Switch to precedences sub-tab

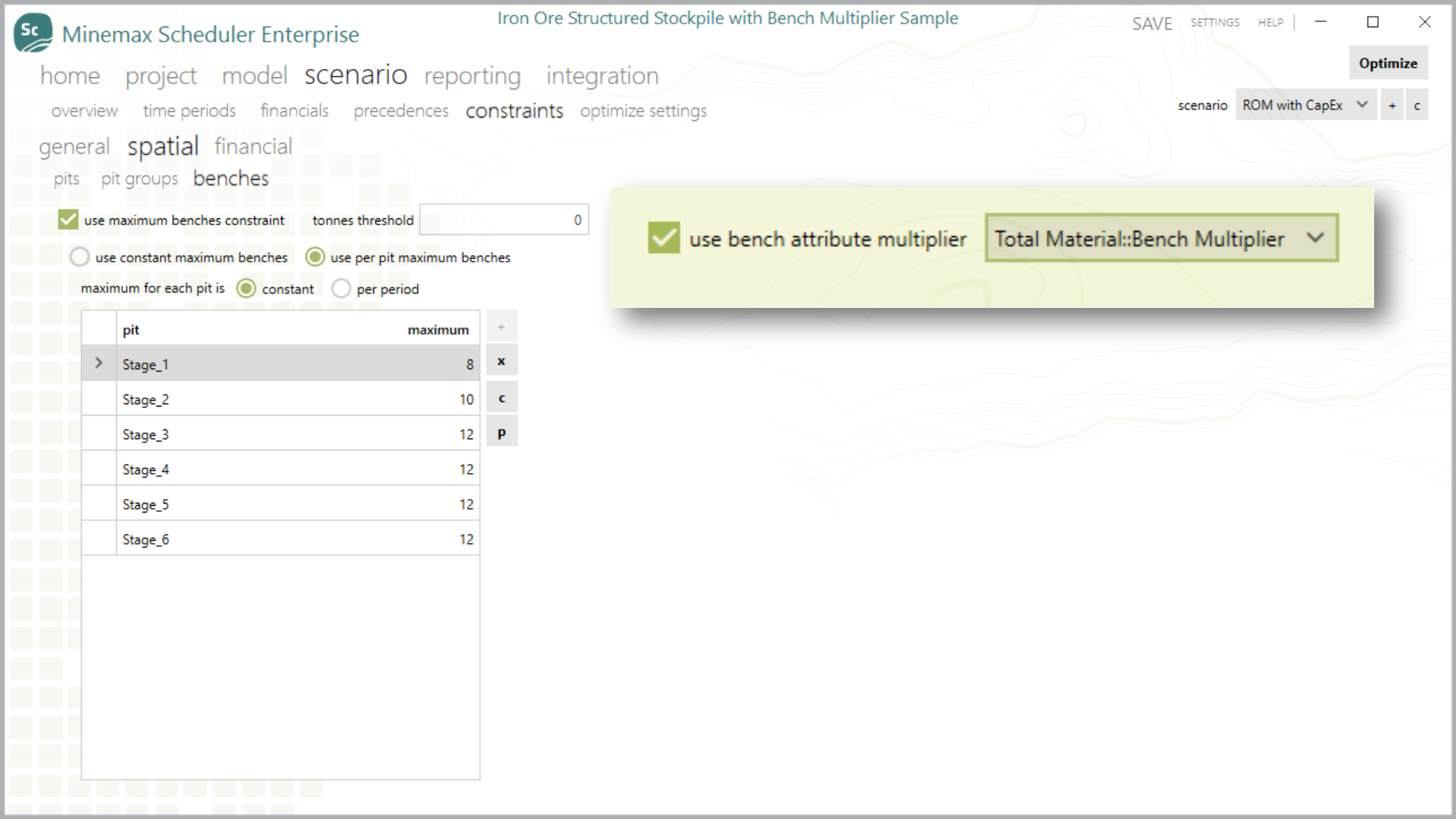[x=401, y=111]
